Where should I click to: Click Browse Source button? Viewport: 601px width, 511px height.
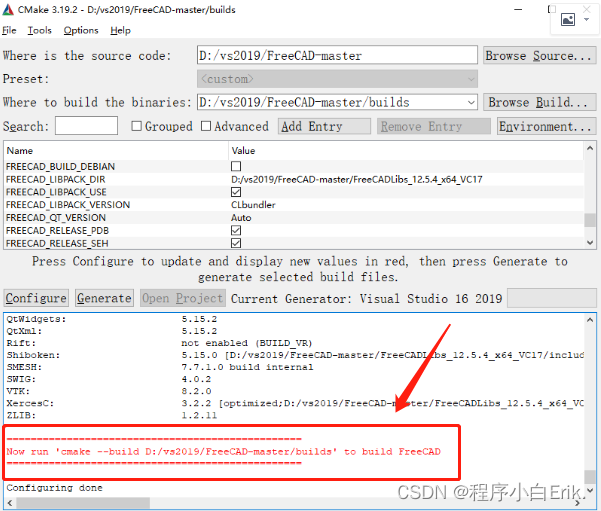click(540, 56)
